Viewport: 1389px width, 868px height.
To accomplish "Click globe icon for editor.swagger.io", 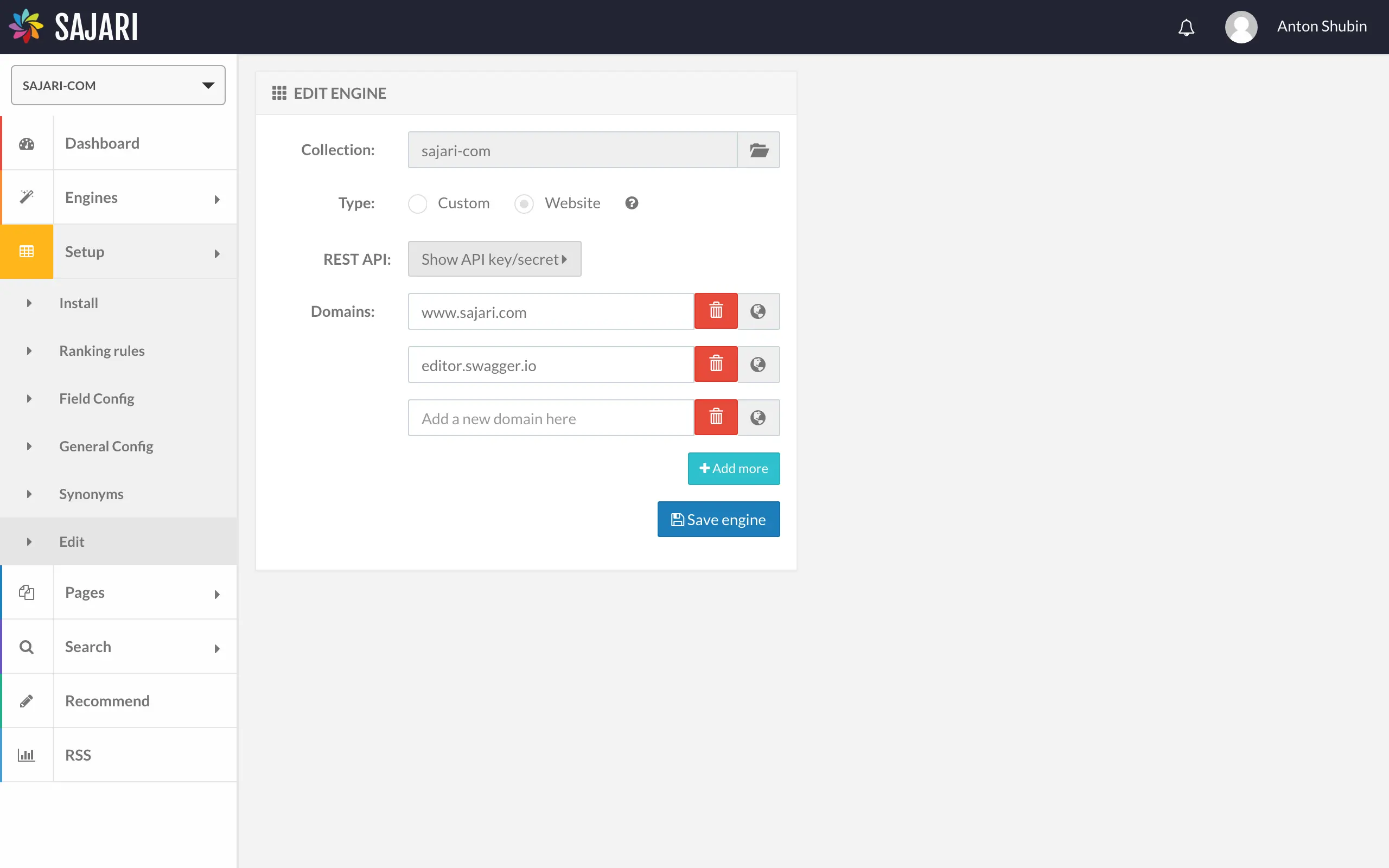I will click(x=758, y=365).
